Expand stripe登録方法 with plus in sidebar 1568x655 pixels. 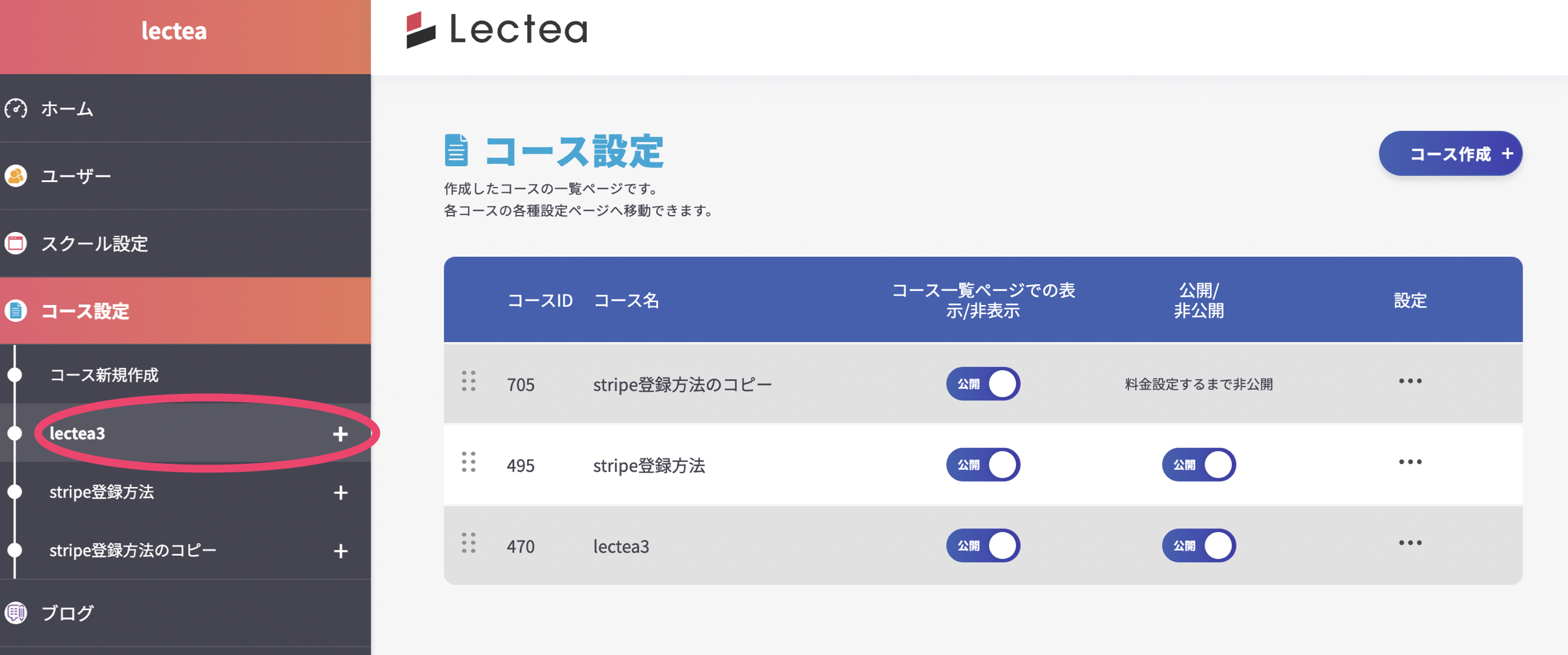tap(340, 492)
